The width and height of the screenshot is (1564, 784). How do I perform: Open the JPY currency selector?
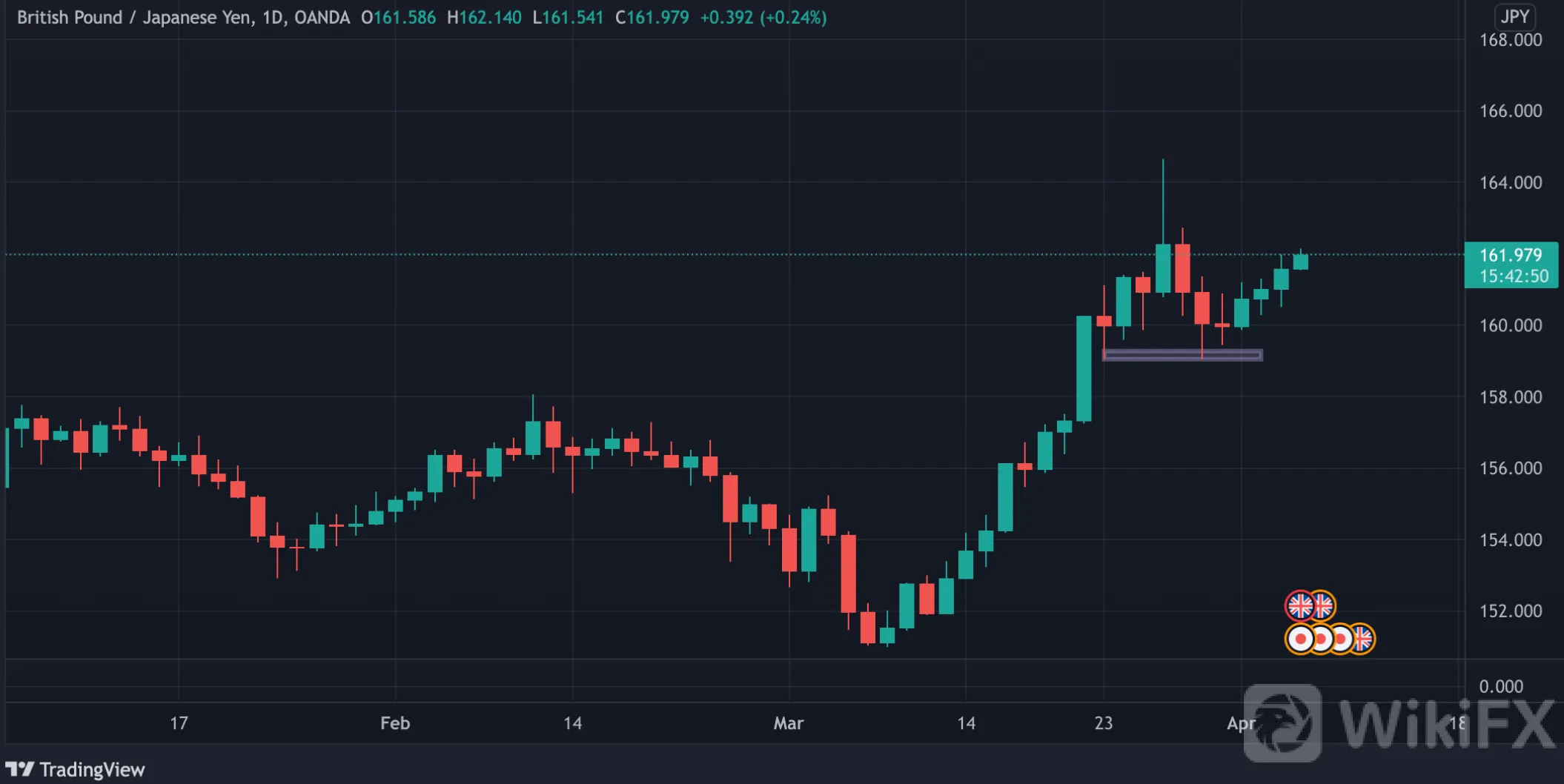click(x=1514, y=17)
